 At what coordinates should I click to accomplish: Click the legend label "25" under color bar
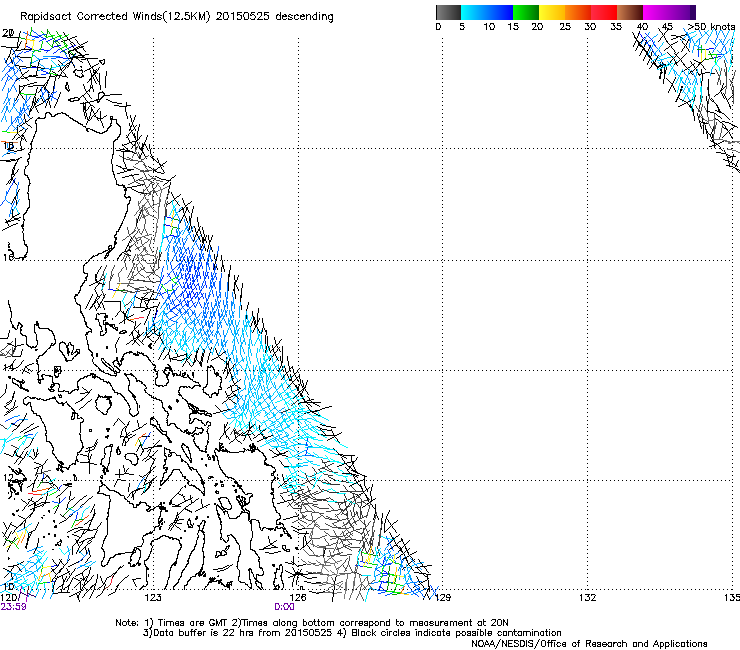click(565, 27)
